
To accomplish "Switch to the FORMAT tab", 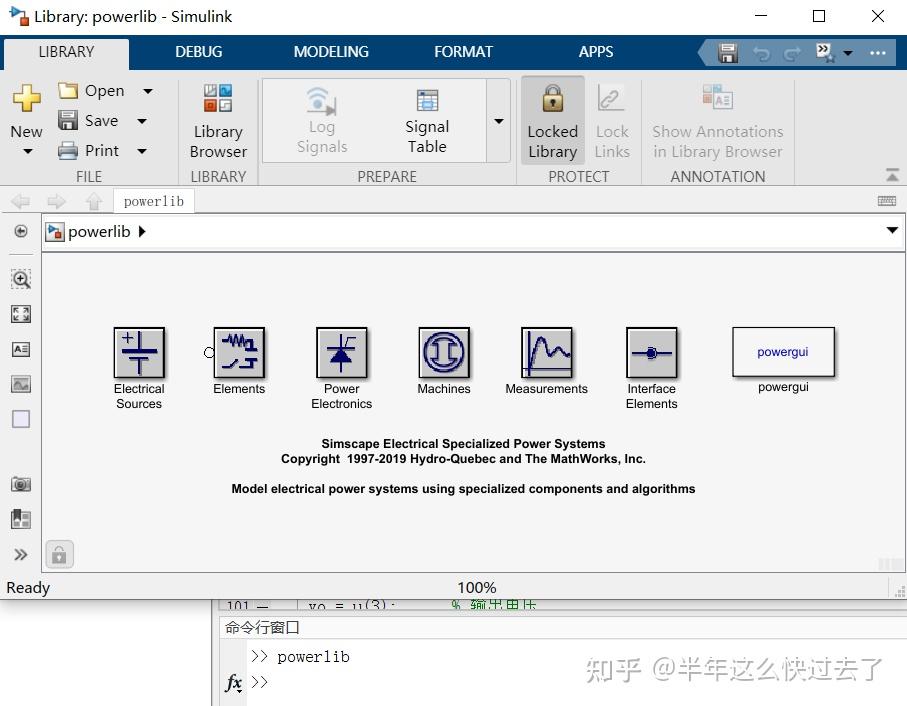I will coord(463,53).
